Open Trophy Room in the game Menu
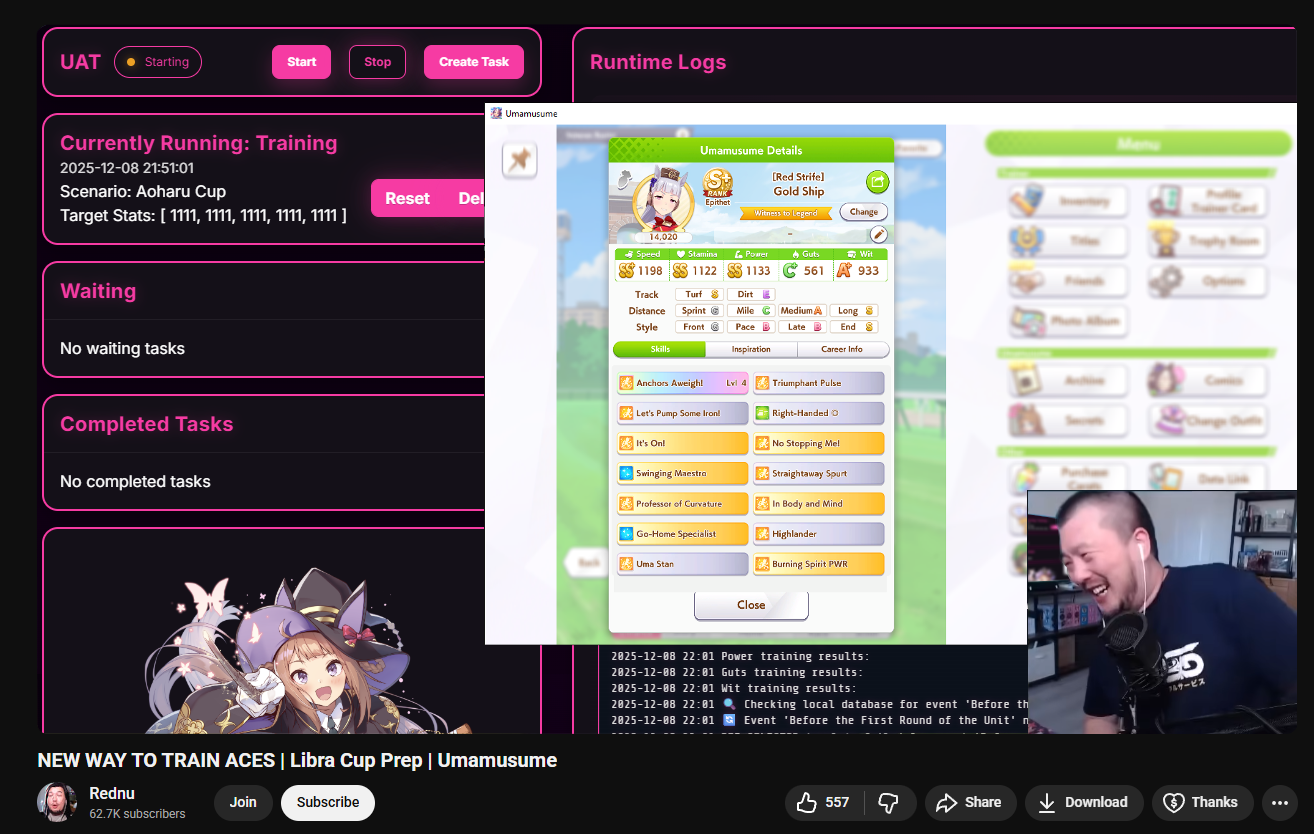 point(1207,241)
